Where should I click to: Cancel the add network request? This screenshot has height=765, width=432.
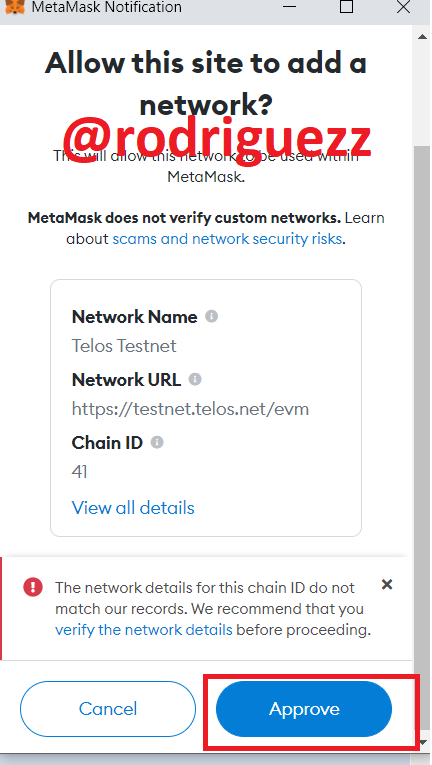click(x=108, y=709)
